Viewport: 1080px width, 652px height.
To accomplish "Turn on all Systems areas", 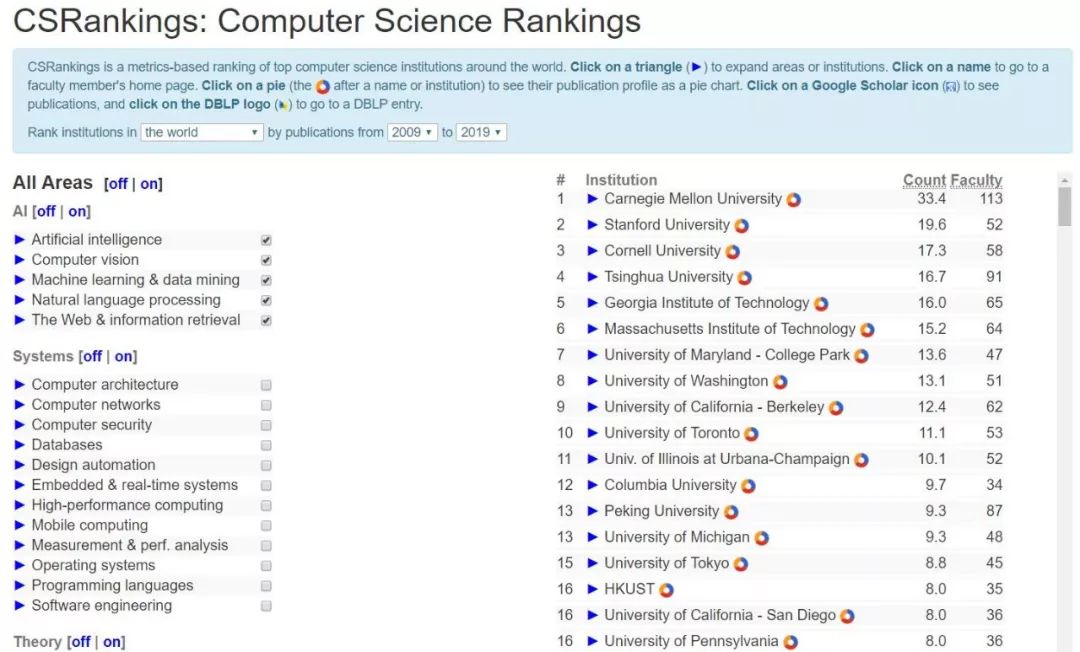I will [x=124, y=356].
